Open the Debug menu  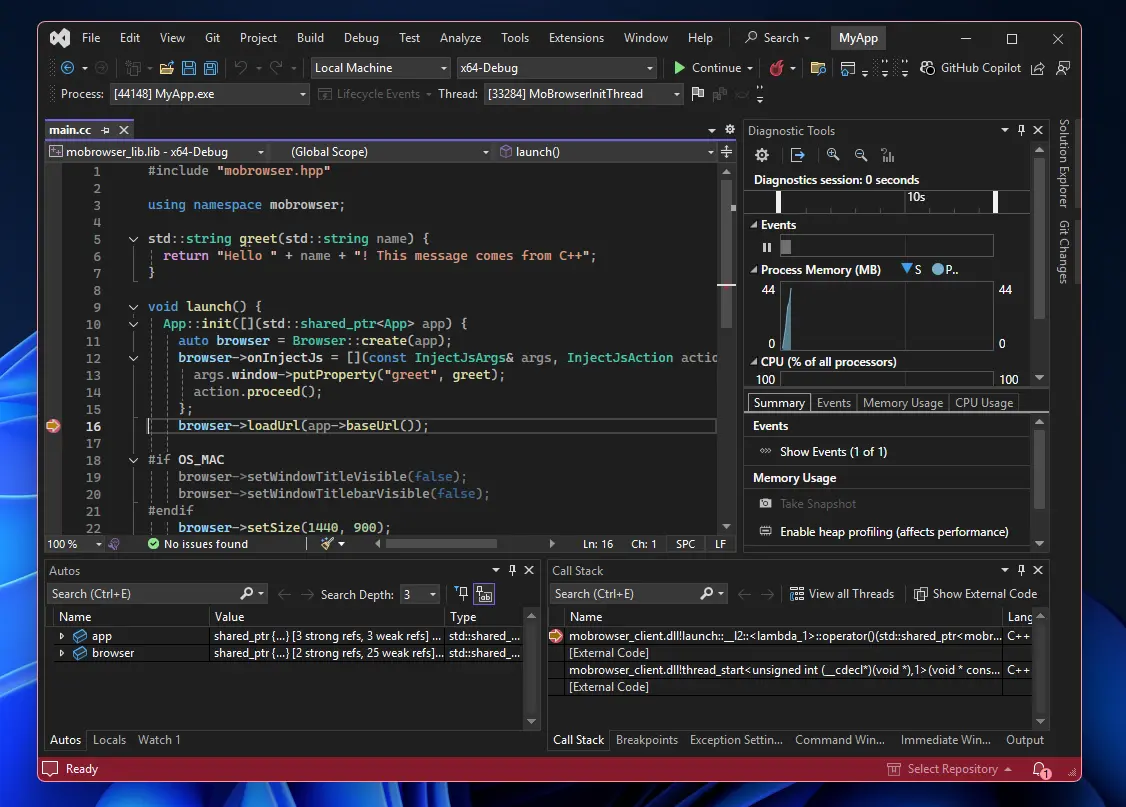(x=361, y=37)
